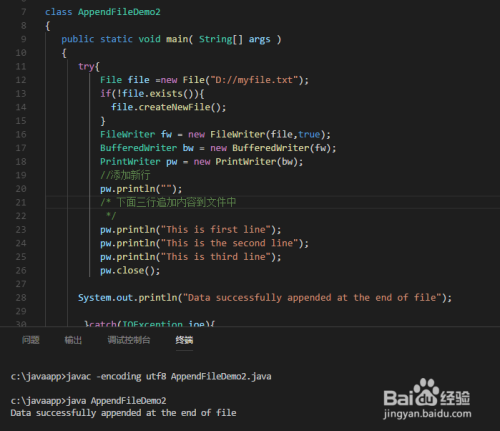Click the //添加新行 comment
Image resolution: width=500 pixels, height=431 pixels.
[125, 175]
